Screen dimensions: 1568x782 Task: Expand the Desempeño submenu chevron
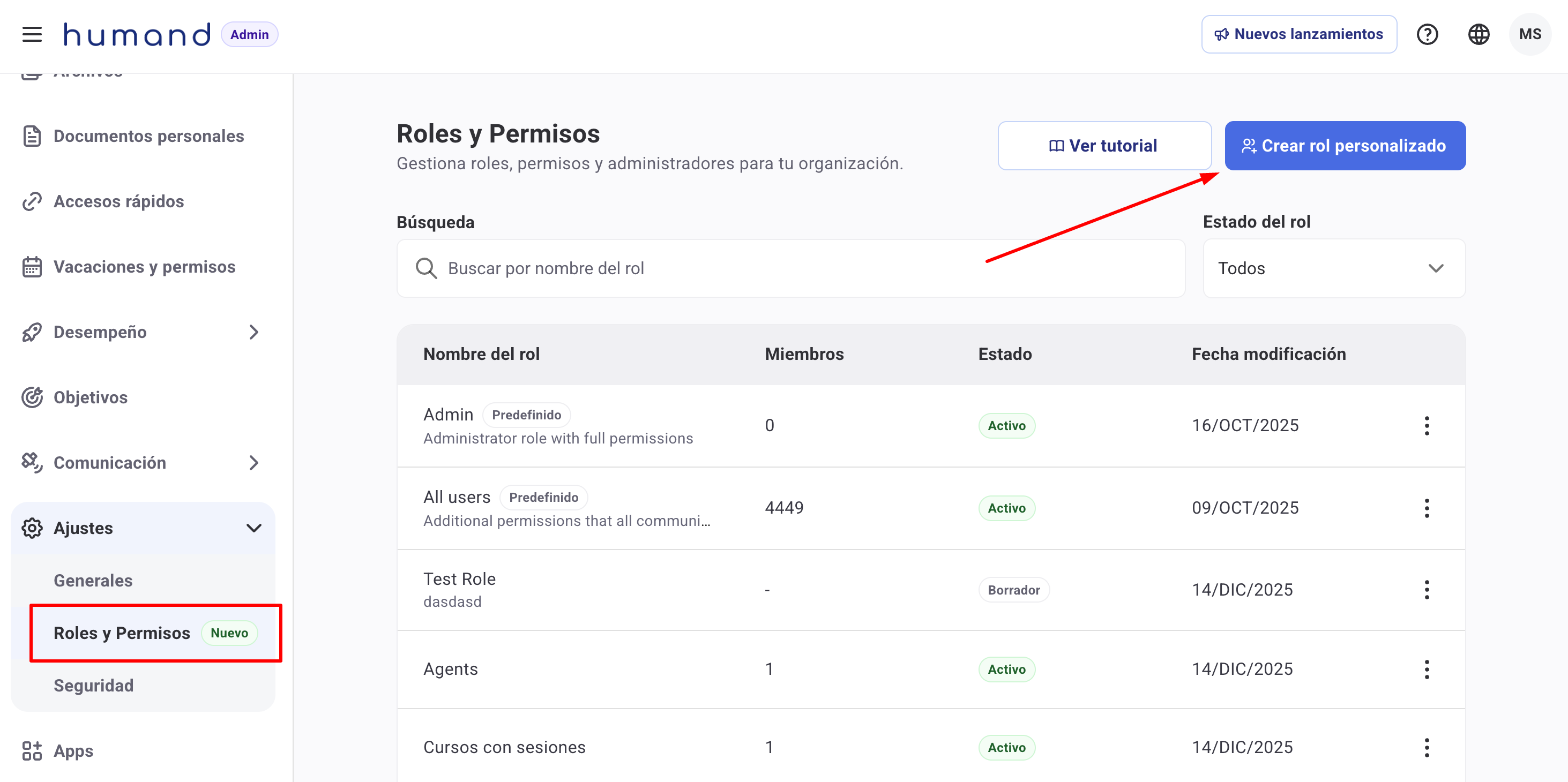tap(254, 332)
